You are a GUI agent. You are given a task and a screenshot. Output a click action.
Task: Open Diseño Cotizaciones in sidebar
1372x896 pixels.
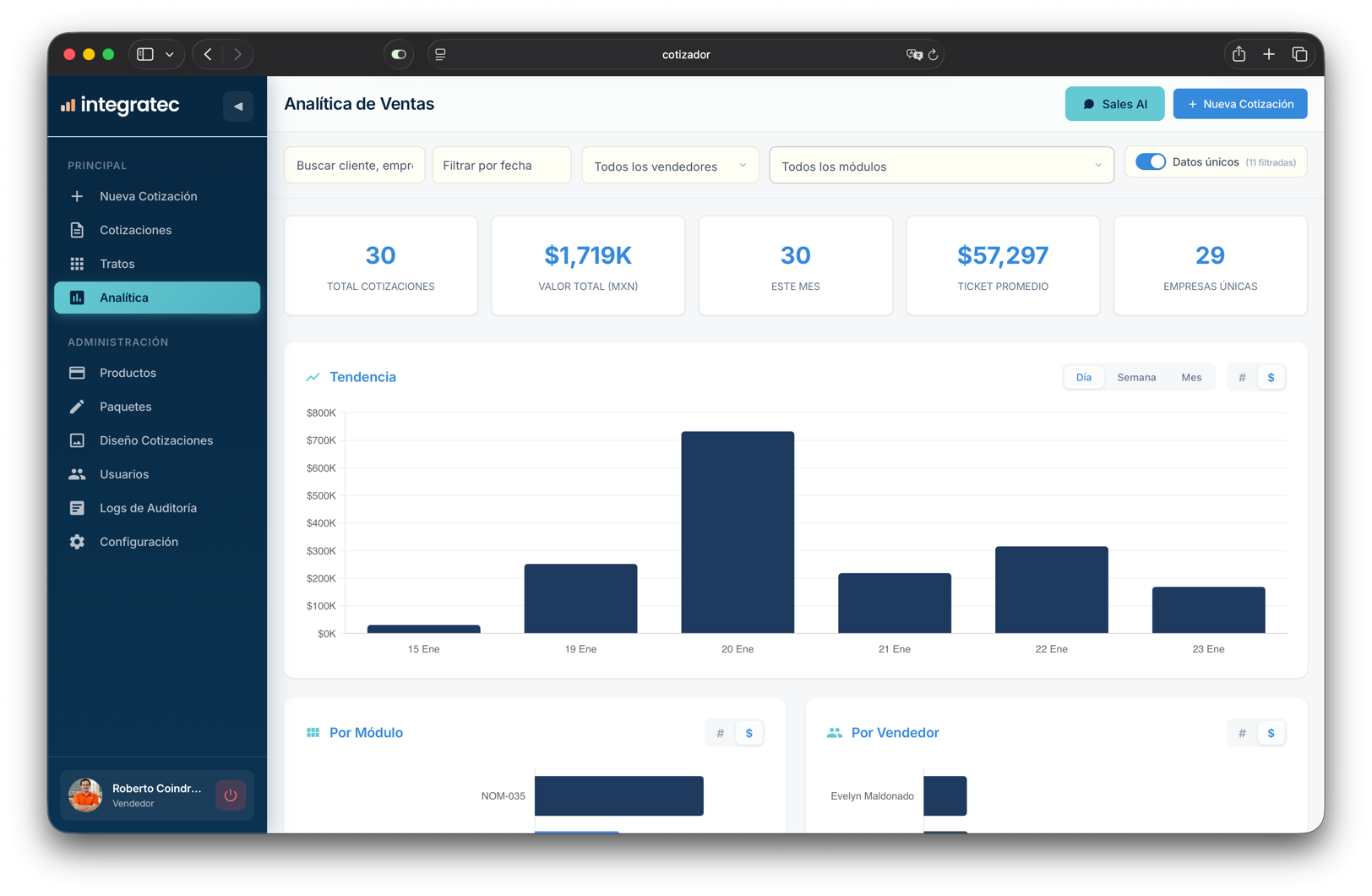click(x=155, y=440)
